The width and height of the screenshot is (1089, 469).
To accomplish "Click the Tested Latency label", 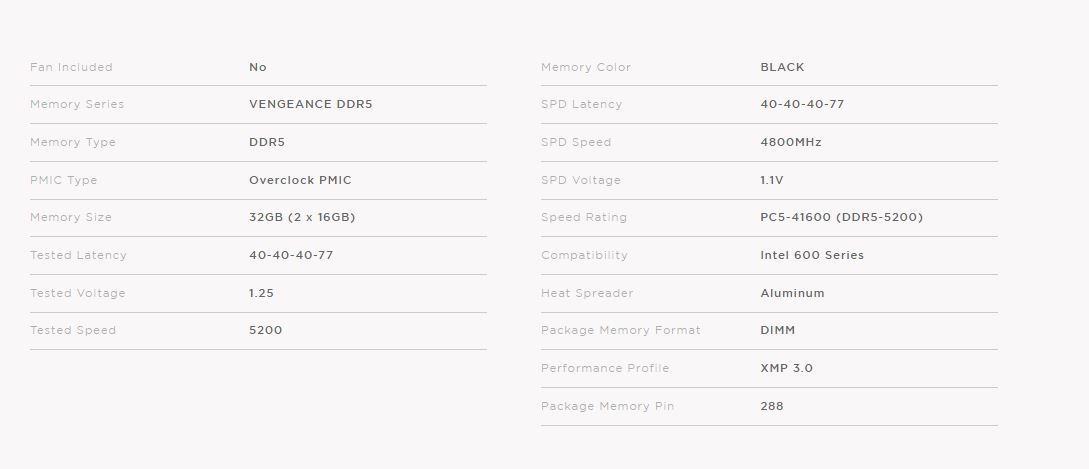I will pyautogui.click(x=78, y=255).
